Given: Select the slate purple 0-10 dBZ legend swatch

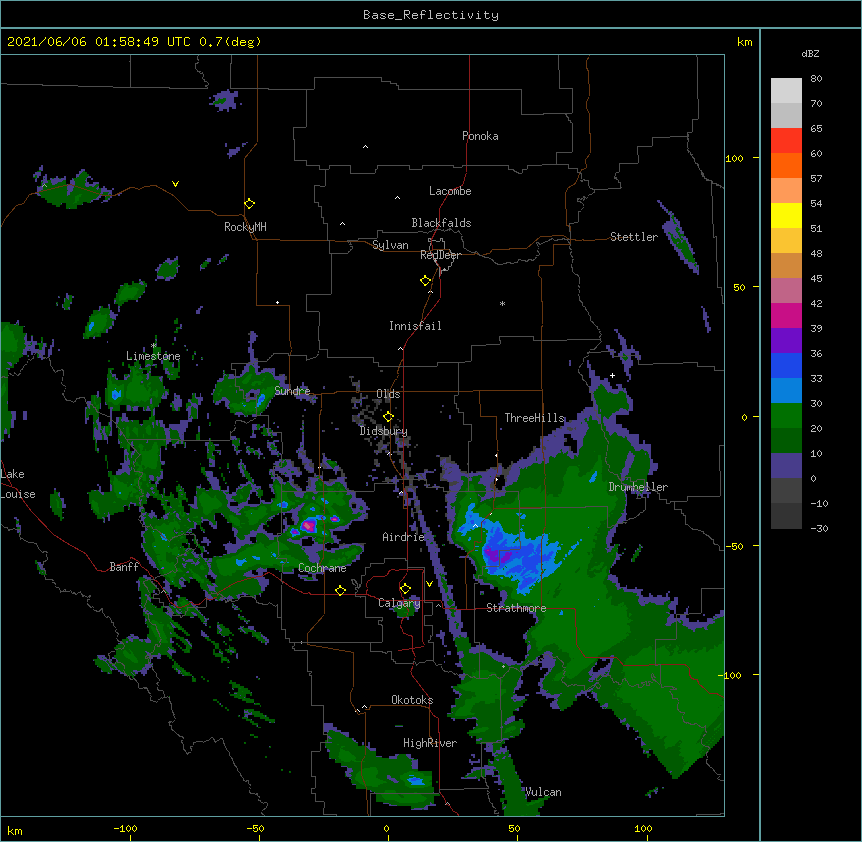Looking at the screenshot, I should [786, 466].
